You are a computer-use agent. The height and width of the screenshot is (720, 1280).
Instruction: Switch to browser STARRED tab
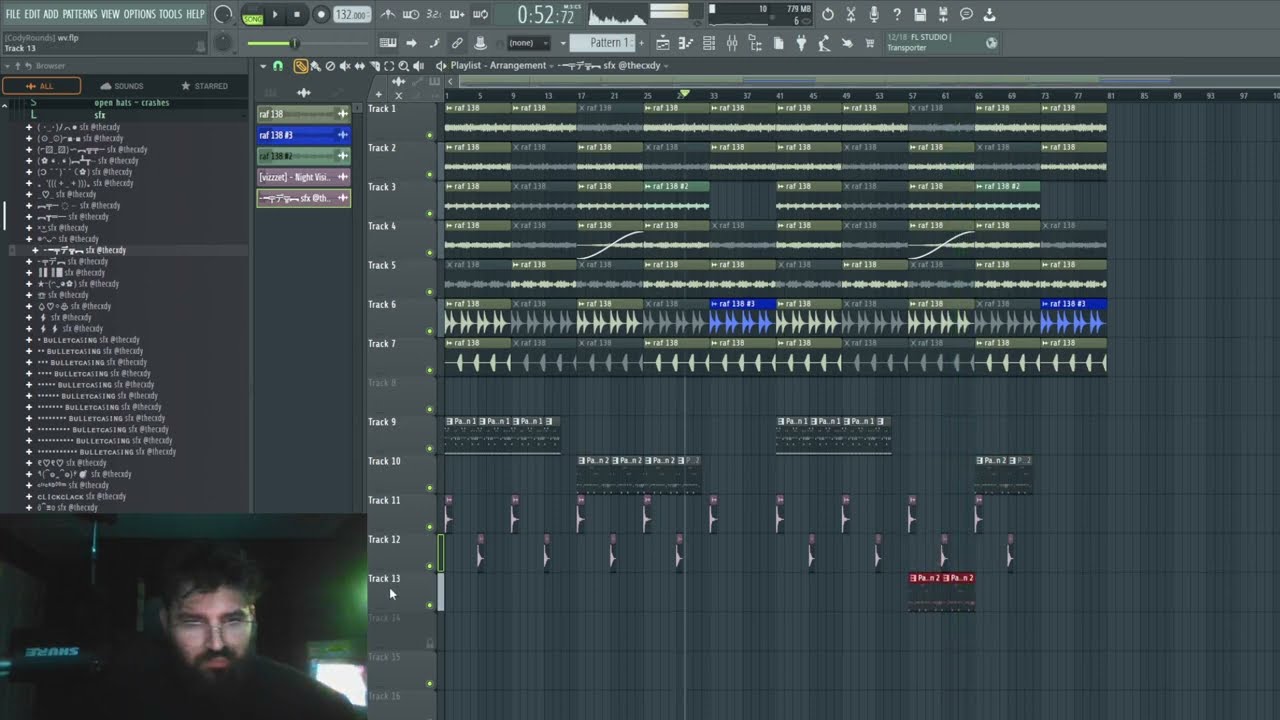click(205, 86)
